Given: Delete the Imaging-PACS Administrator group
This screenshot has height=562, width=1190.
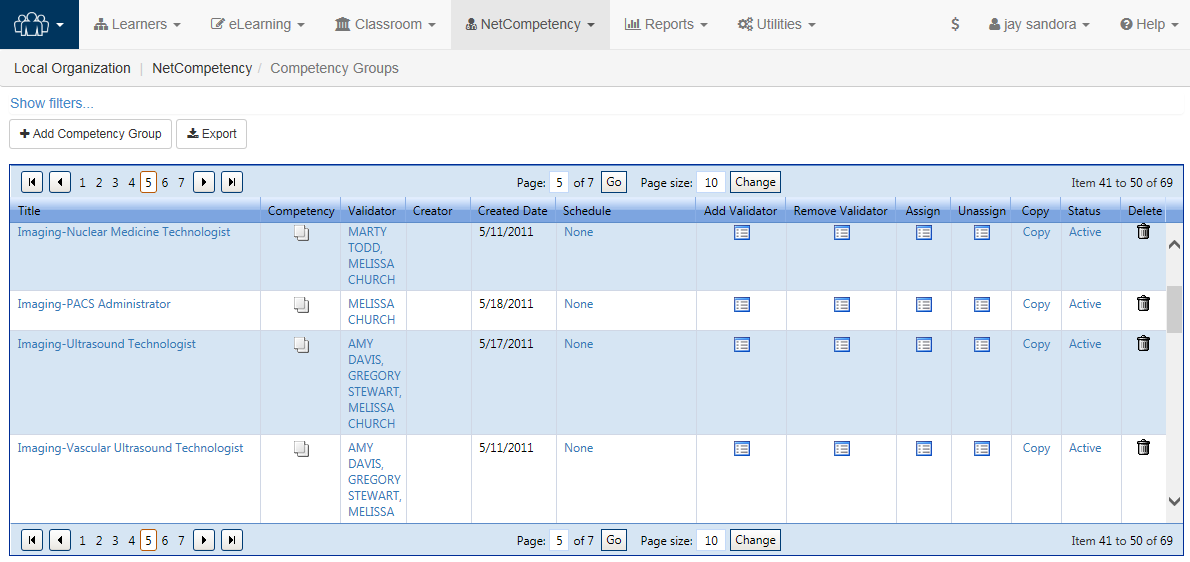Looking at the screenshot, I should [1143, 304].
